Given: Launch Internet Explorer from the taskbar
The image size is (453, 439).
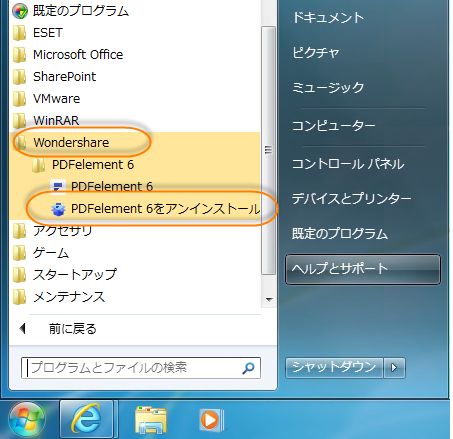Looking at the screenshot, I should (86, 419).
